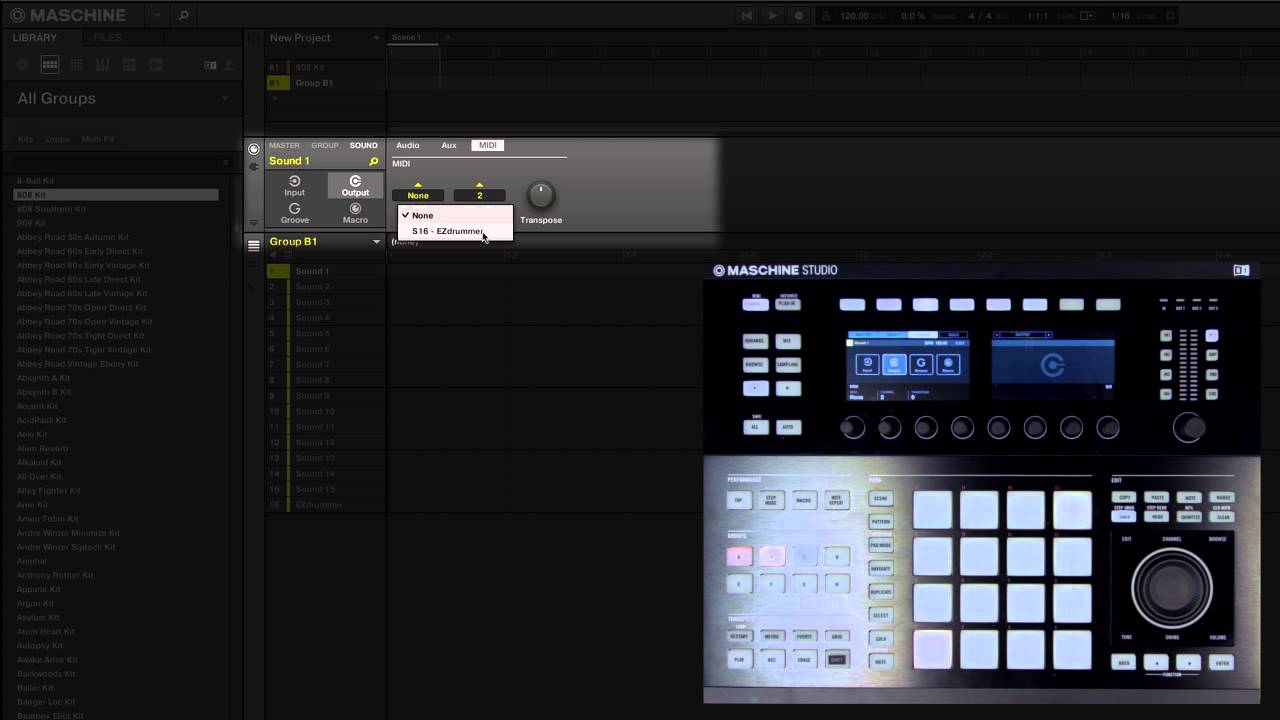Open the MIDI destination dropdown showing None

pos(418,195)
